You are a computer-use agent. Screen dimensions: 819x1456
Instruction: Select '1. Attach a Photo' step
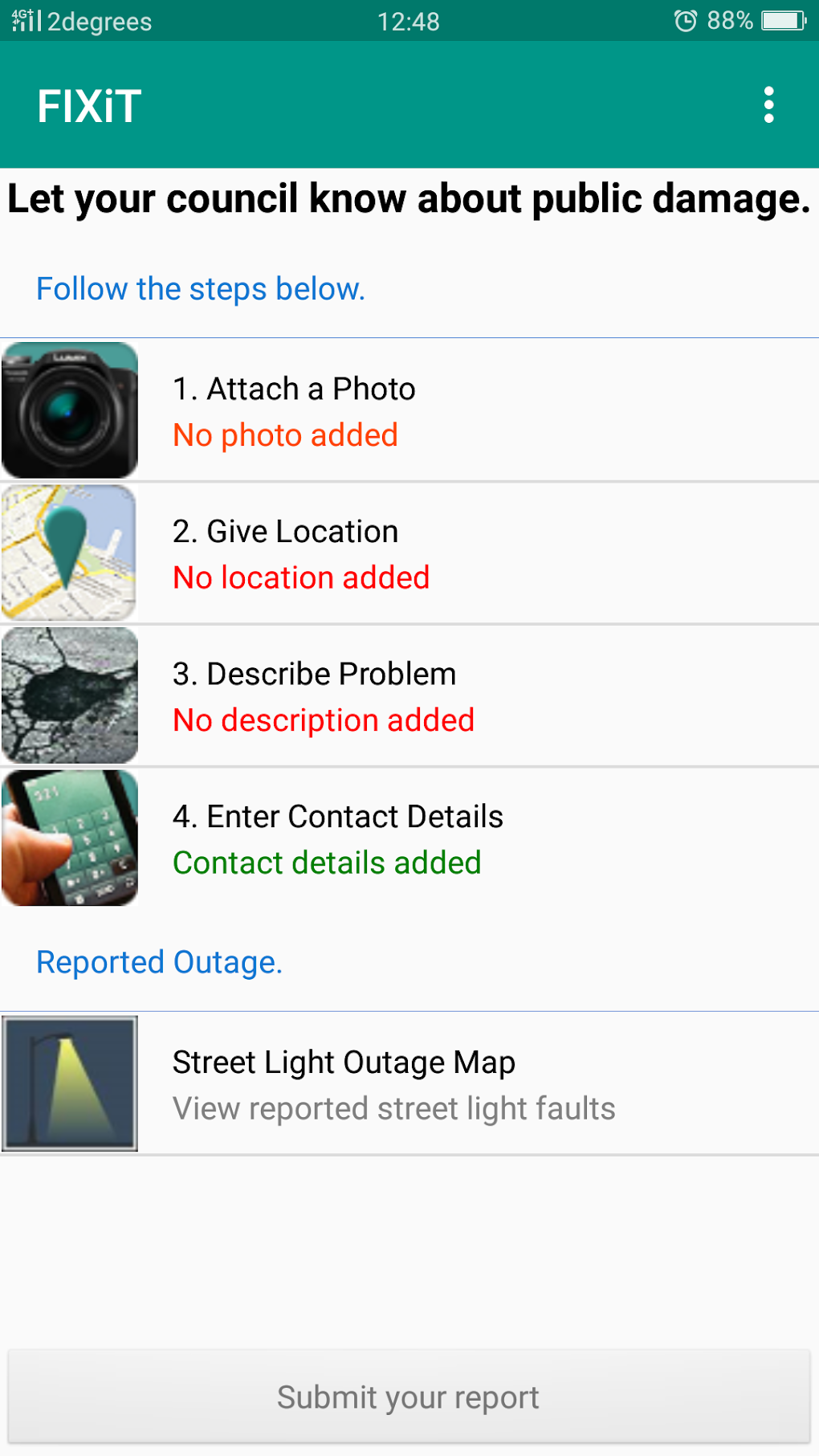tap(294, 389)
